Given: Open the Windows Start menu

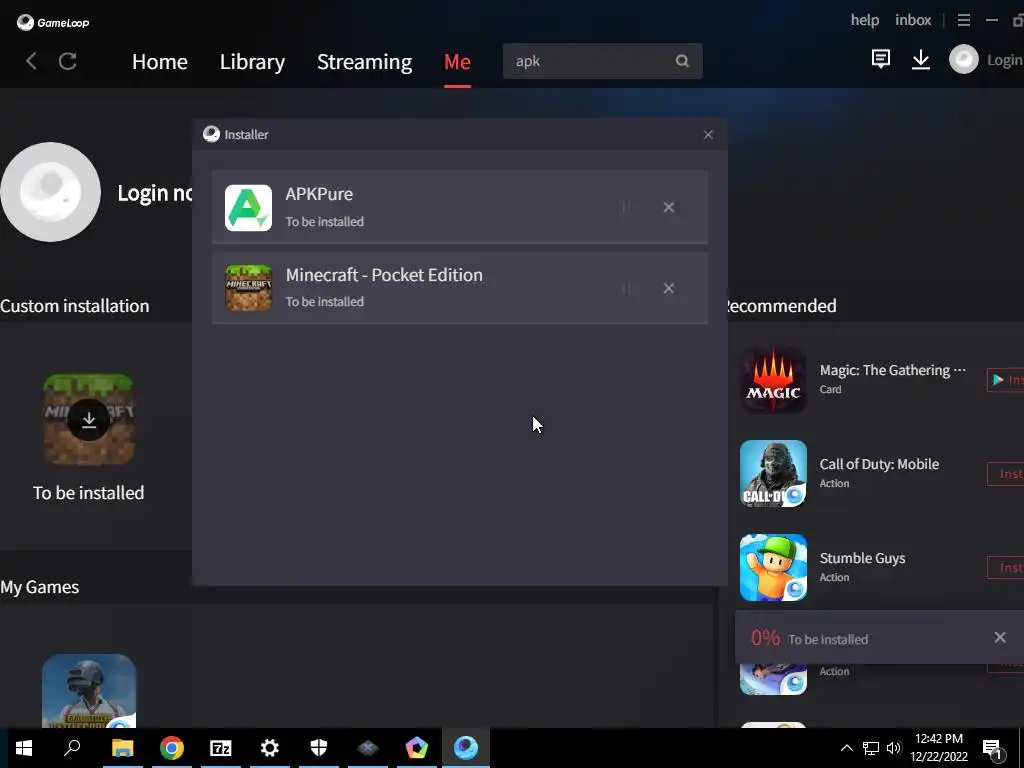Looking at the screenshot, I should (24, 748).
